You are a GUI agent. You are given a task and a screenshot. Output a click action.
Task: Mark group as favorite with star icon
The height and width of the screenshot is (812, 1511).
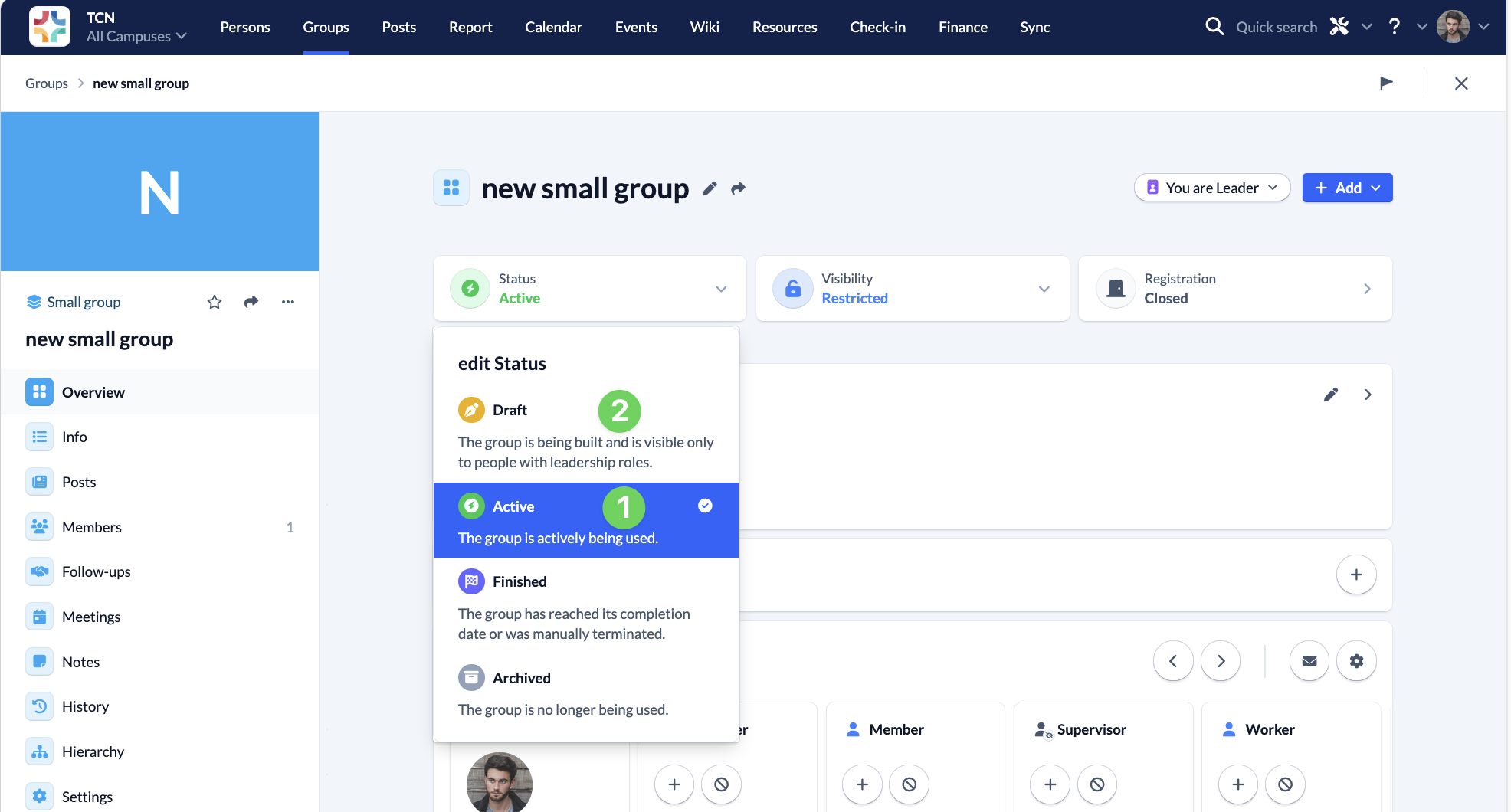(215, 302)
